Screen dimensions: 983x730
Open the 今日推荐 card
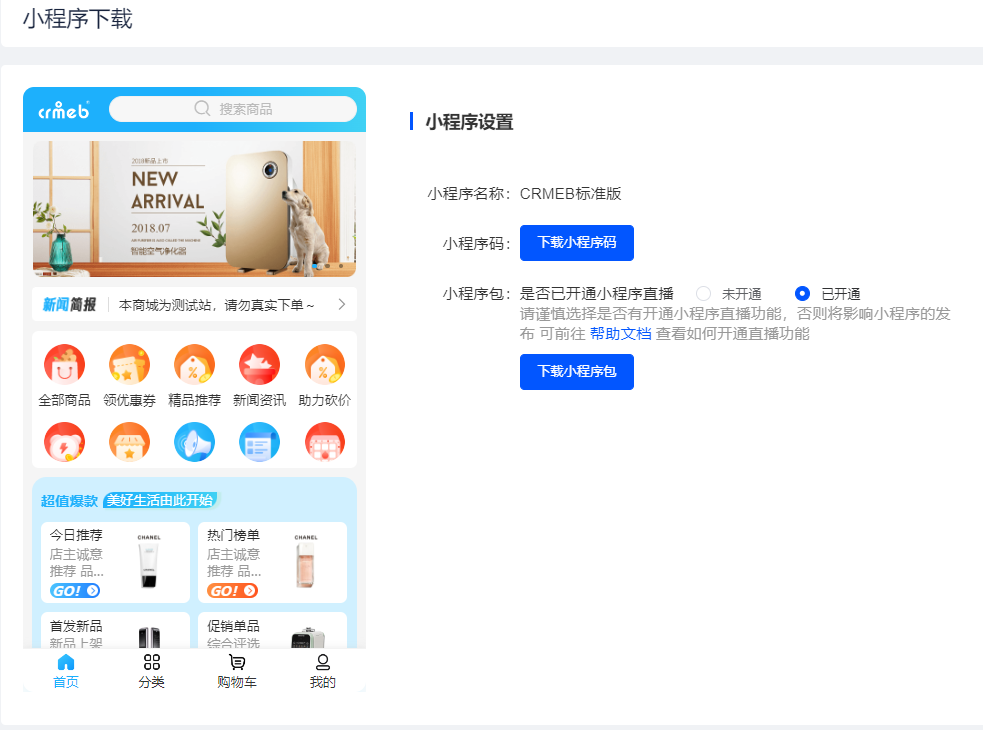click(x=115, y=563)
